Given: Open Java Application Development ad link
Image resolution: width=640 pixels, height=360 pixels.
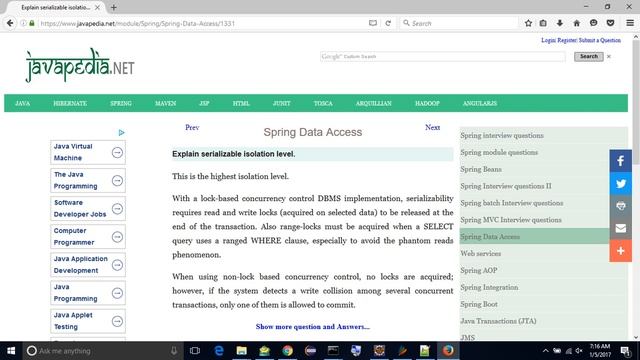Looking at the screenshot, I should tap(88, 265).
